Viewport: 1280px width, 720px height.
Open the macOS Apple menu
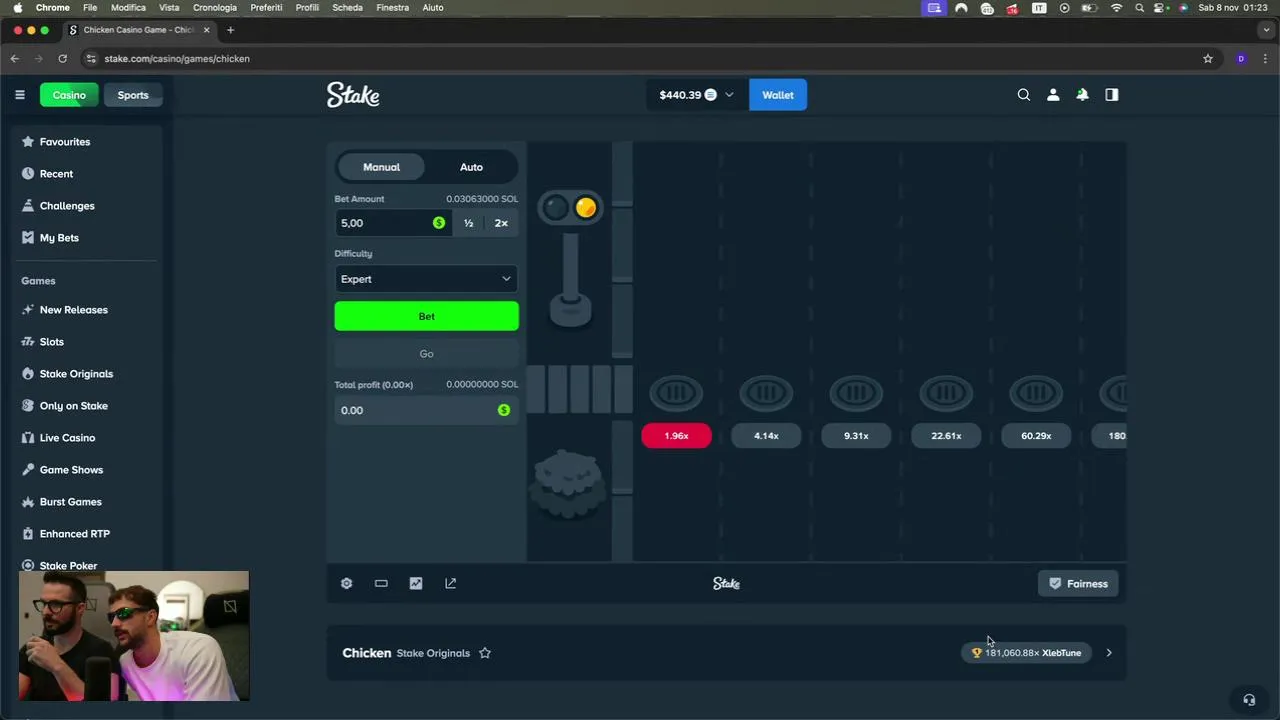(17, 7)
